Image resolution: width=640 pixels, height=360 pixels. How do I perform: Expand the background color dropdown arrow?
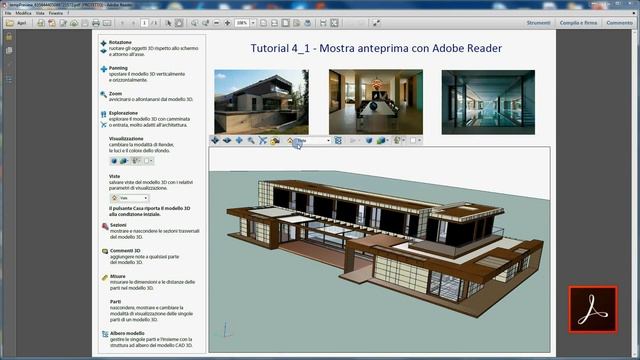click(420, 140)
